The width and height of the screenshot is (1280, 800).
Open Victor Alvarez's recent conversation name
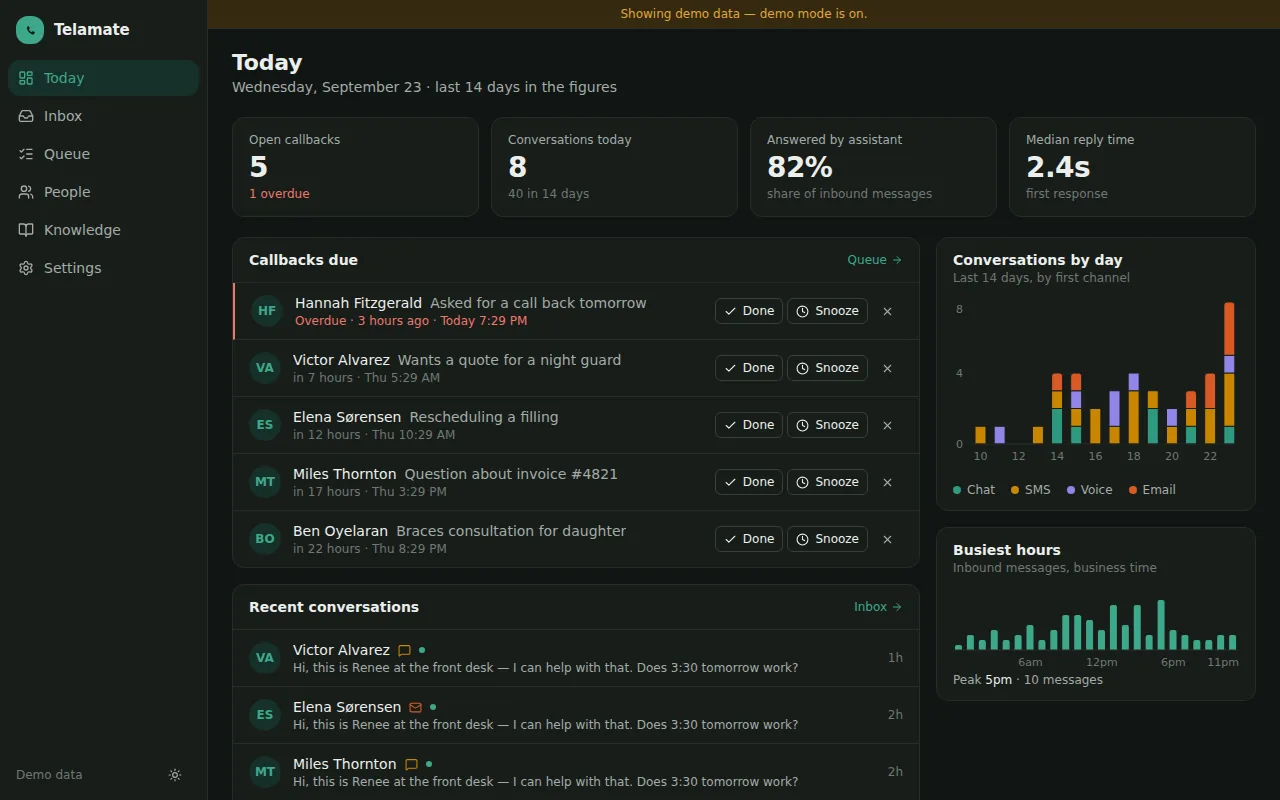click(x=341, y=650)
